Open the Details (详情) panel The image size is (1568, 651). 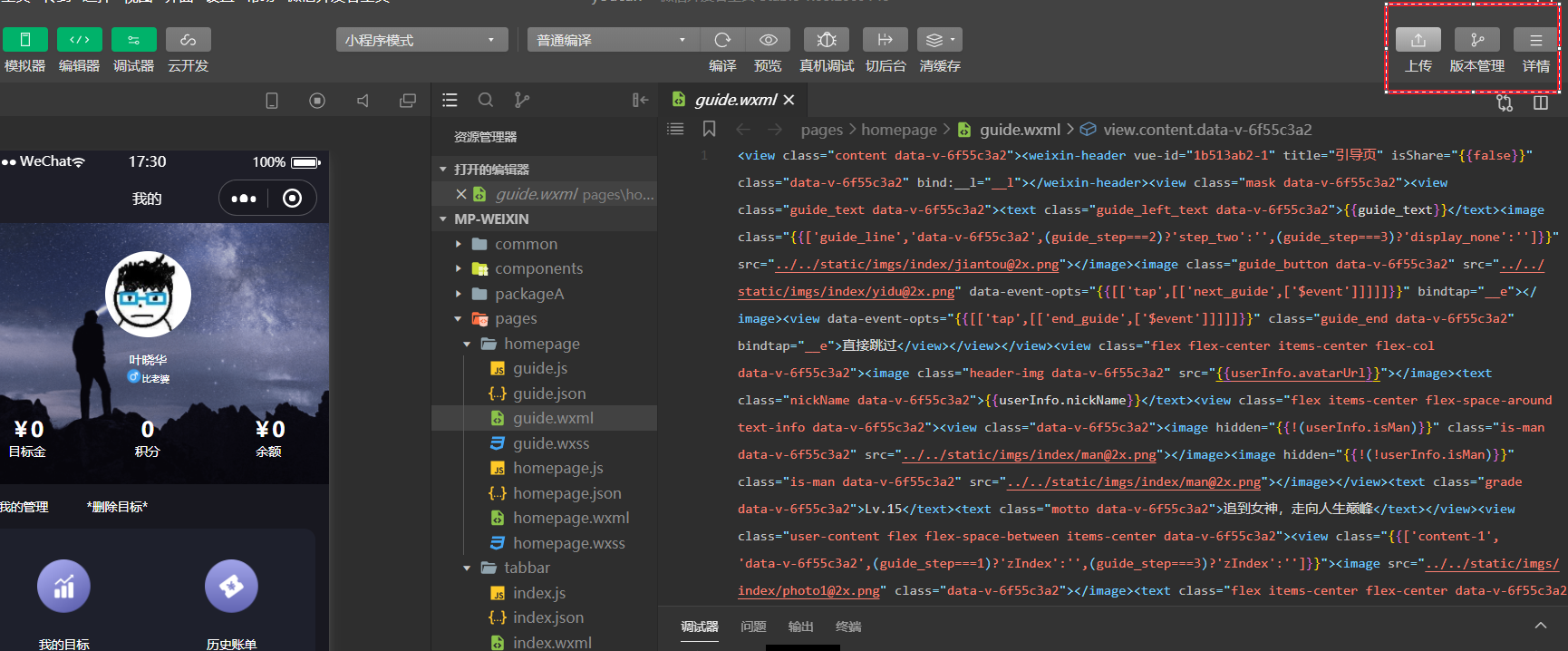click(1535, 40)
